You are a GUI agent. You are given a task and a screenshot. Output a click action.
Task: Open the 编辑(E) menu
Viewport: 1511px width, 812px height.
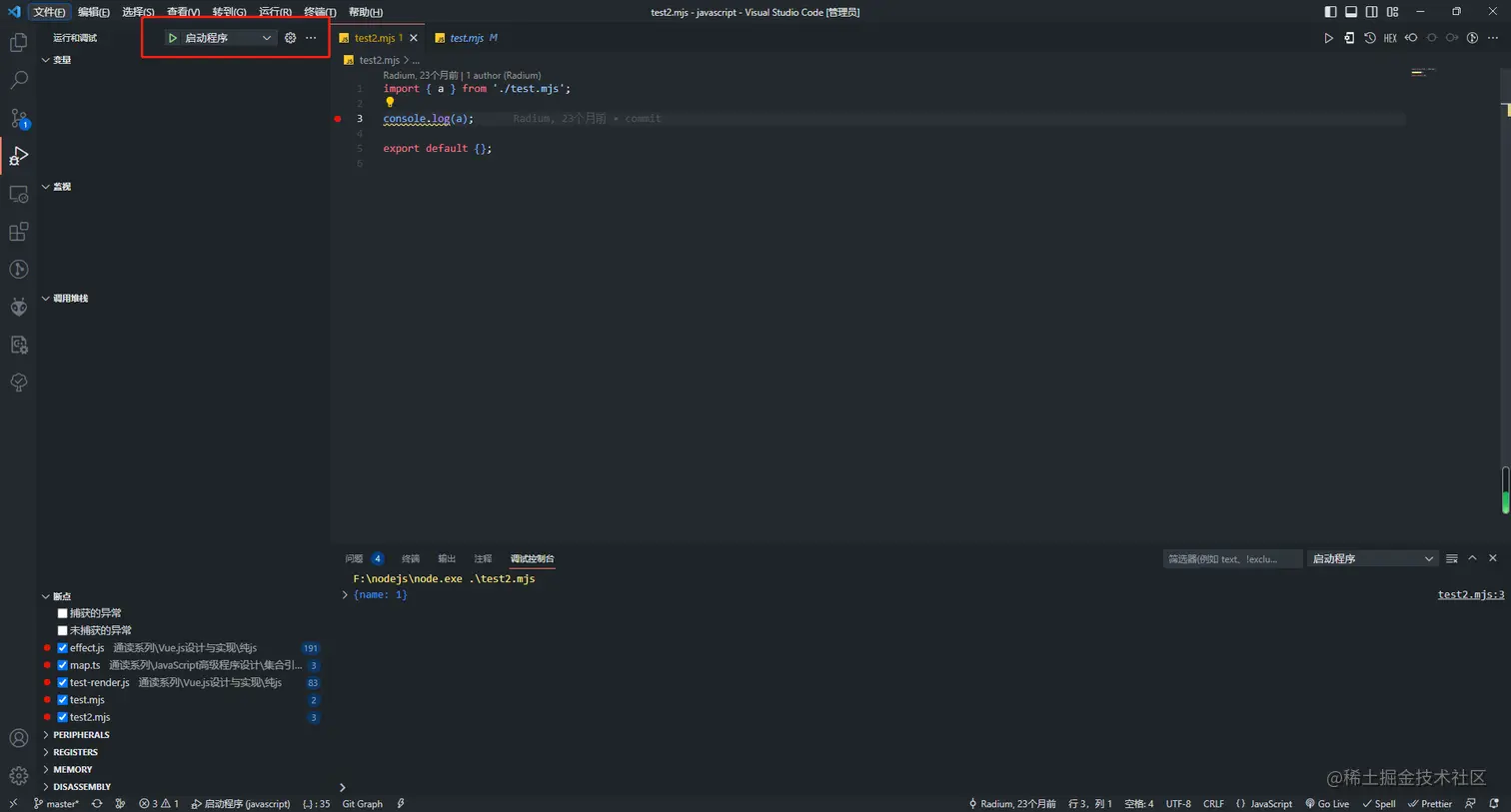[94, 12]
